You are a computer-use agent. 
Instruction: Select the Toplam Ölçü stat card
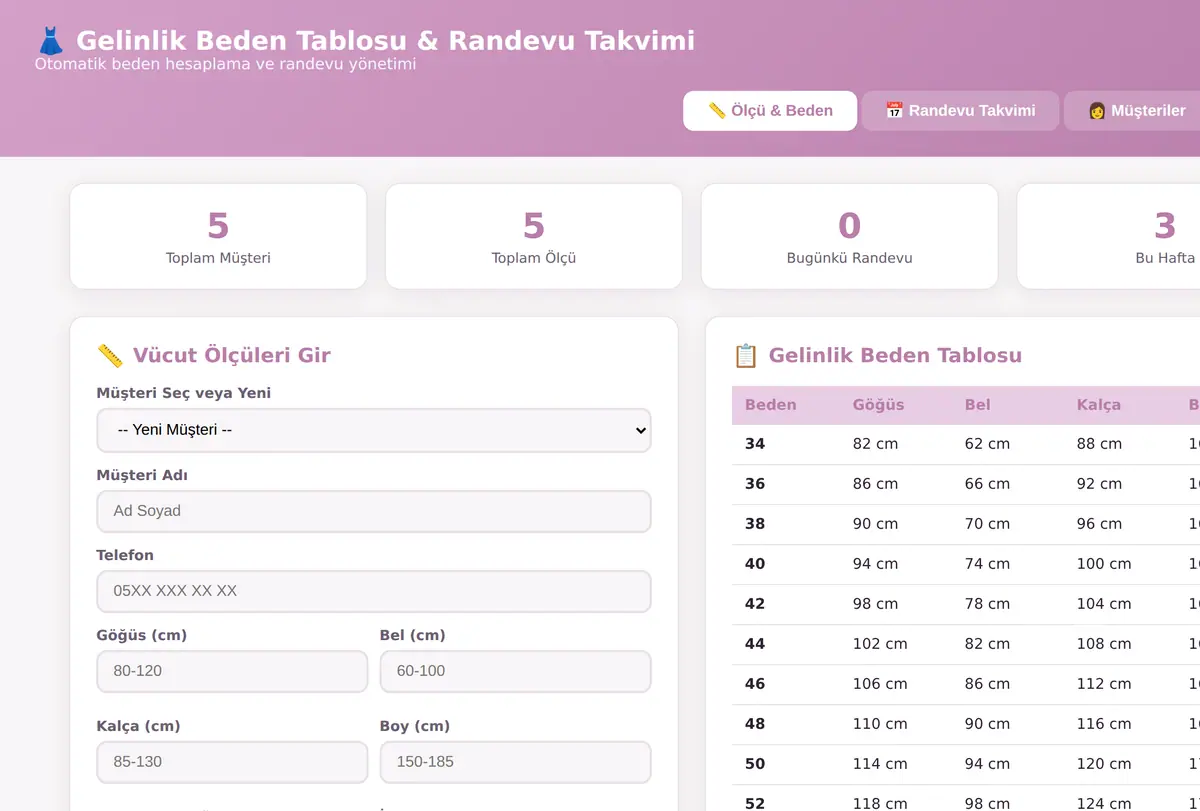pos(534,236)
